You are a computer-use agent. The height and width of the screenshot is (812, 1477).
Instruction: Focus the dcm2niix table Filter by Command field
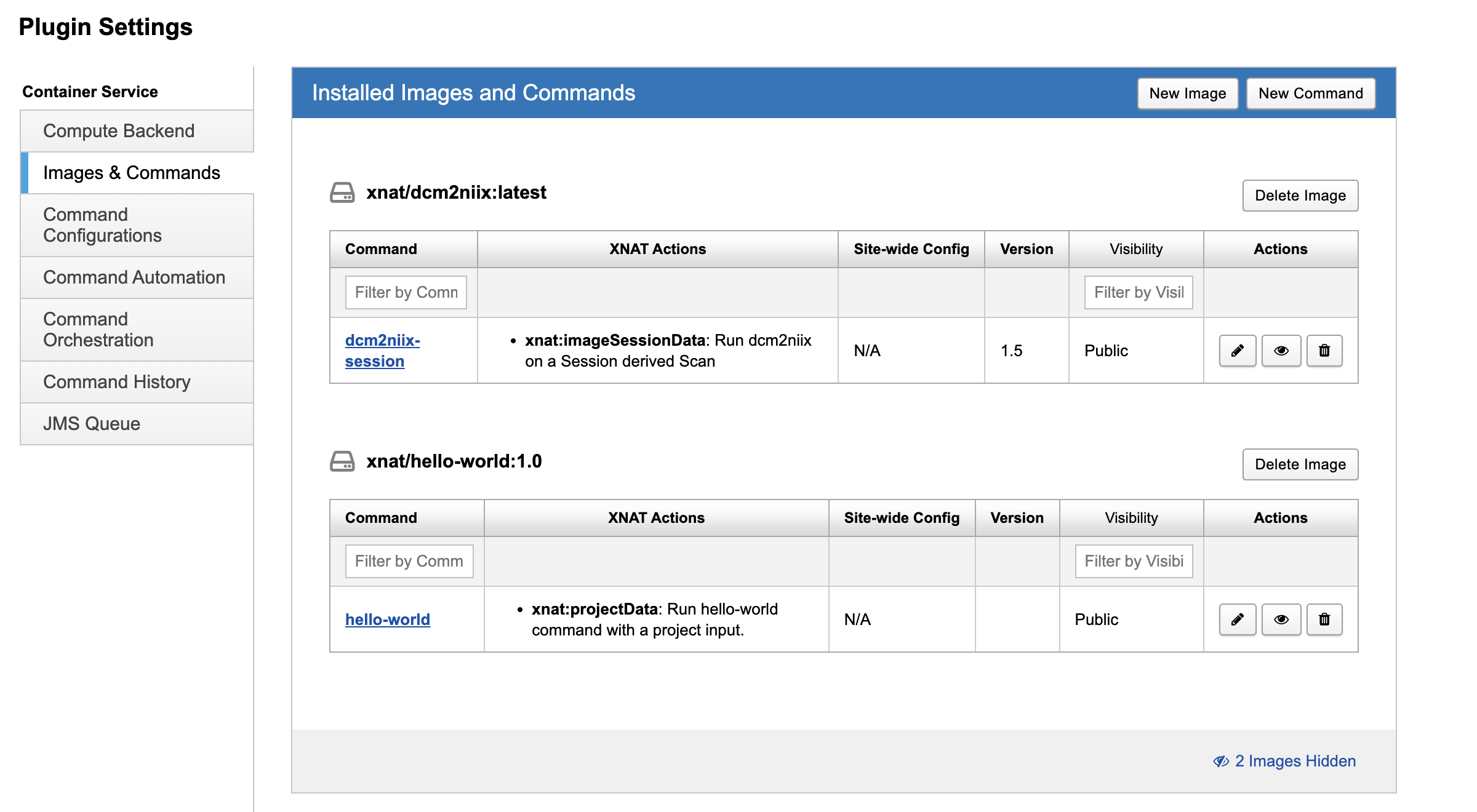point(406,292)
